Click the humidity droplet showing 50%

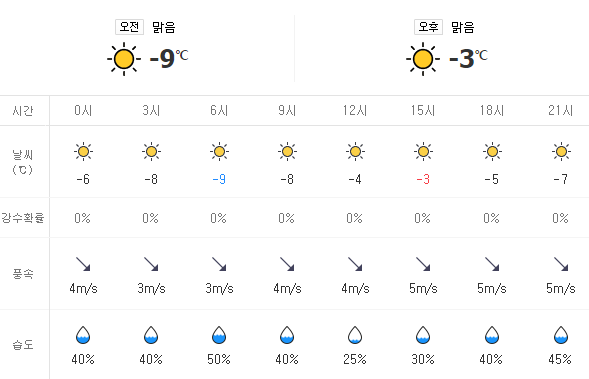coord(219,335)
